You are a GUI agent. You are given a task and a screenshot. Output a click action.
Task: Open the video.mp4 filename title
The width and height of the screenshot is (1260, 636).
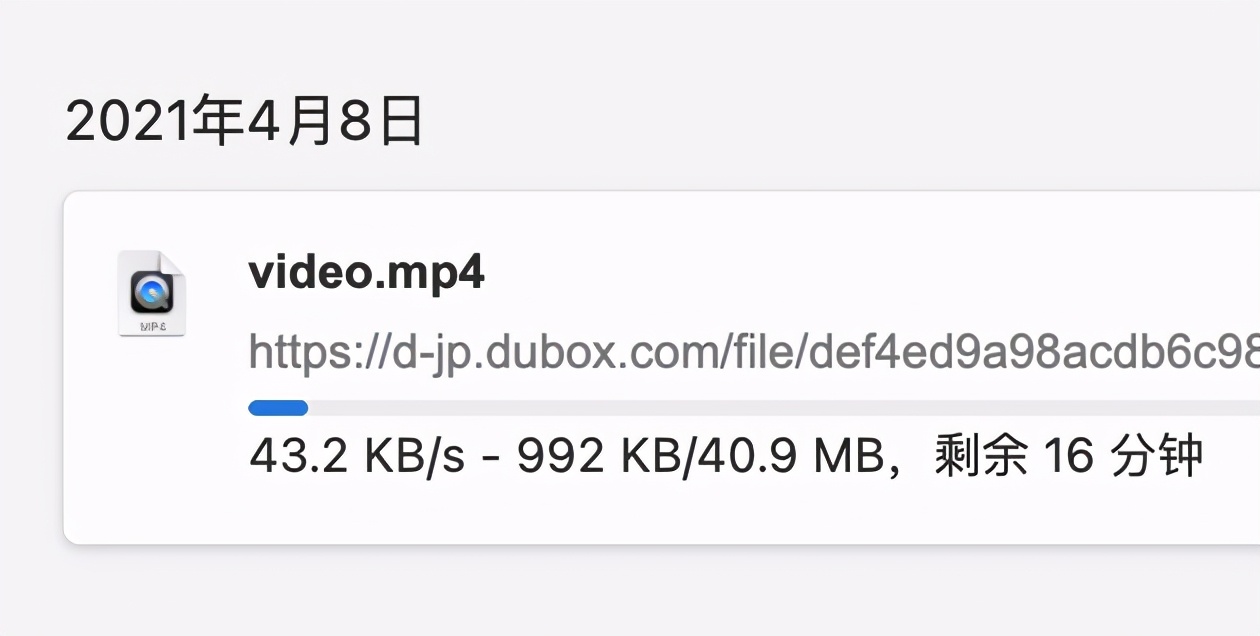[x=366, y=273]
